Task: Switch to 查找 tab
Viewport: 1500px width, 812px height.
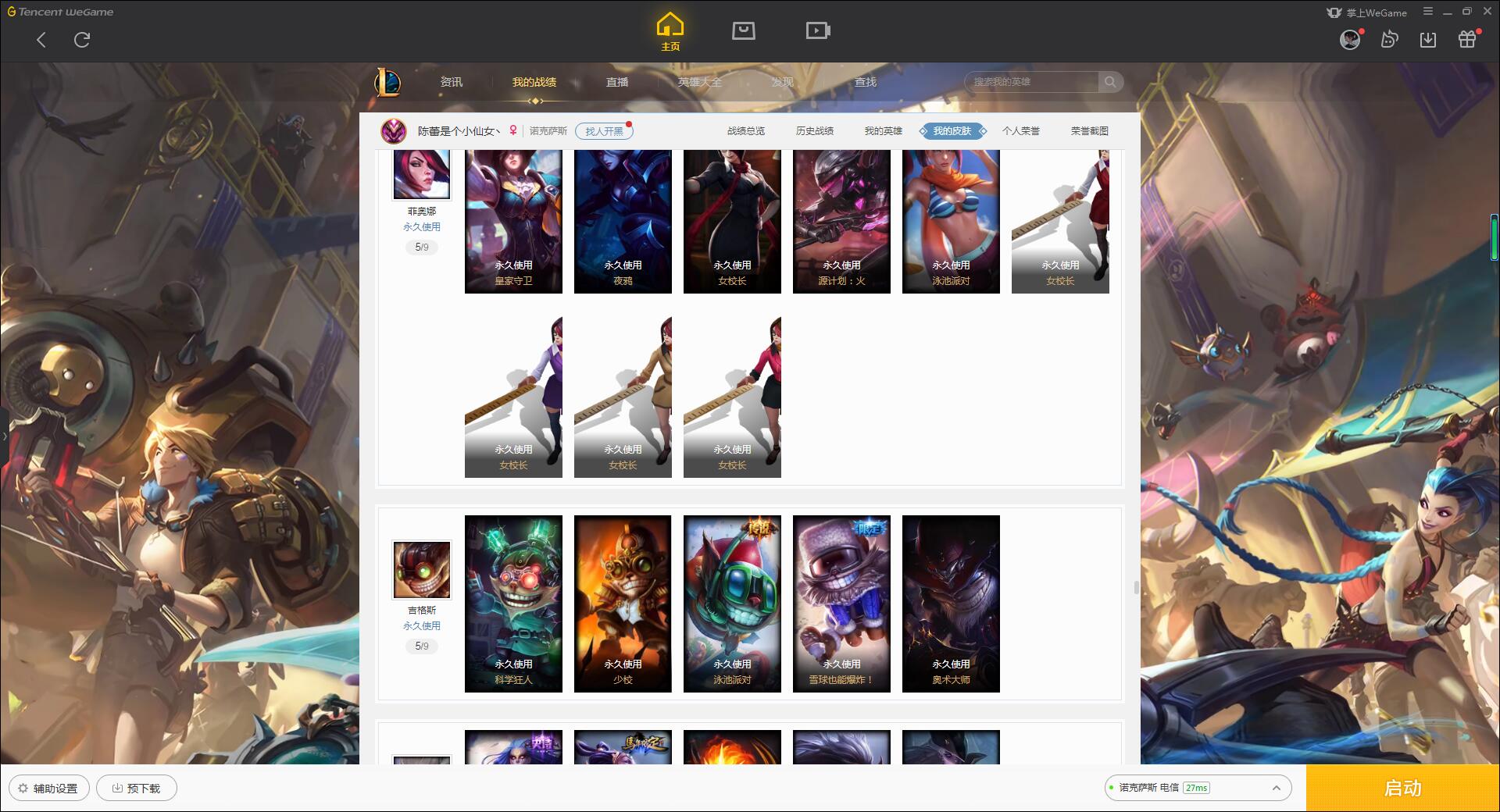Action: pyautogui.click(x=866, y=82)
